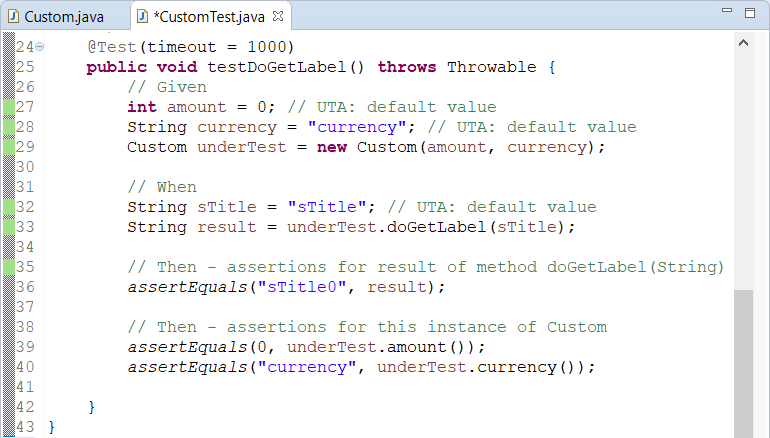The height and width of the screenshot is (438, 770).
Task: Click the "new" keyword on line 29
Action: coord(332,147)
